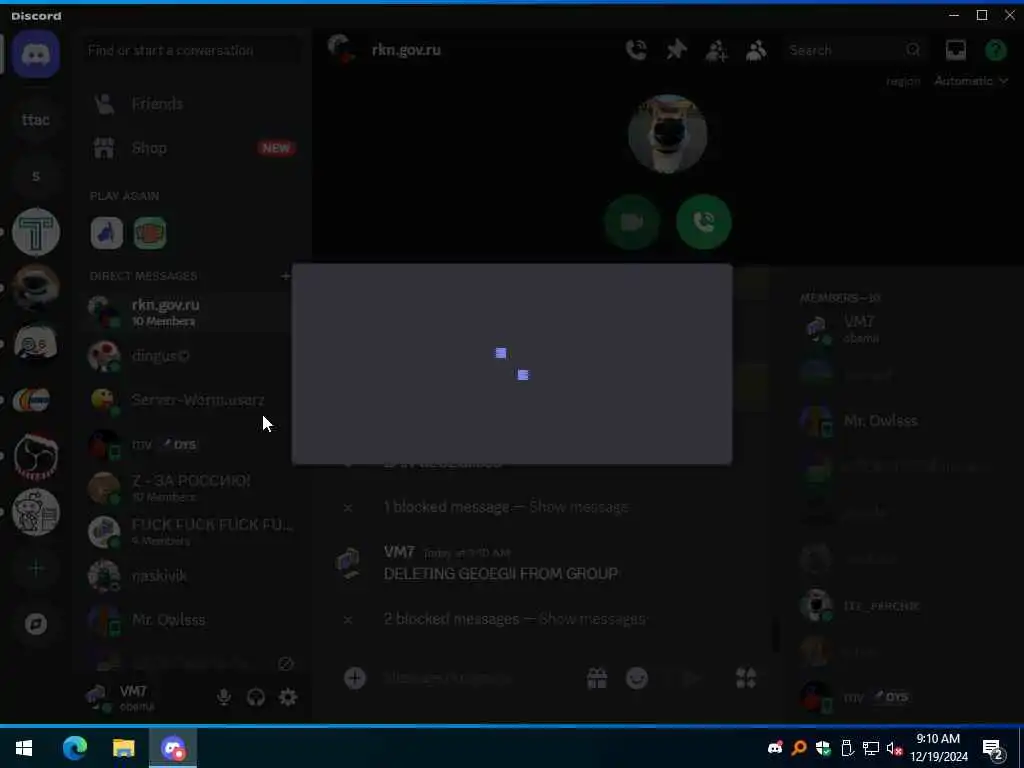Open File Explorer from taskbar

[x=123, y=748]
